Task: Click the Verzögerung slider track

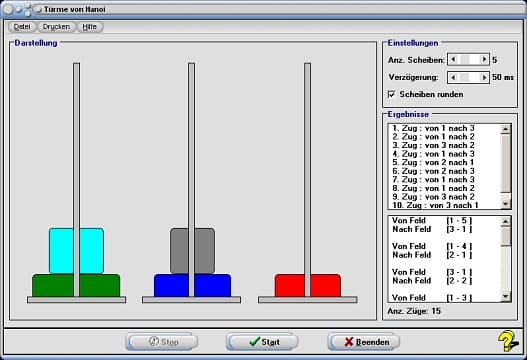Action: [469, 78]
